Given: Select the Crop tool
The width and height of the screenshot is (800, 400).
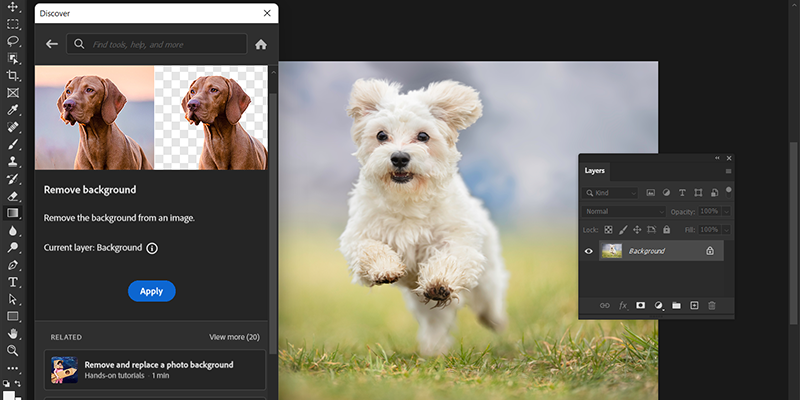Looking at the screenshot, I should pyautogui.click(x=13, y=76).
